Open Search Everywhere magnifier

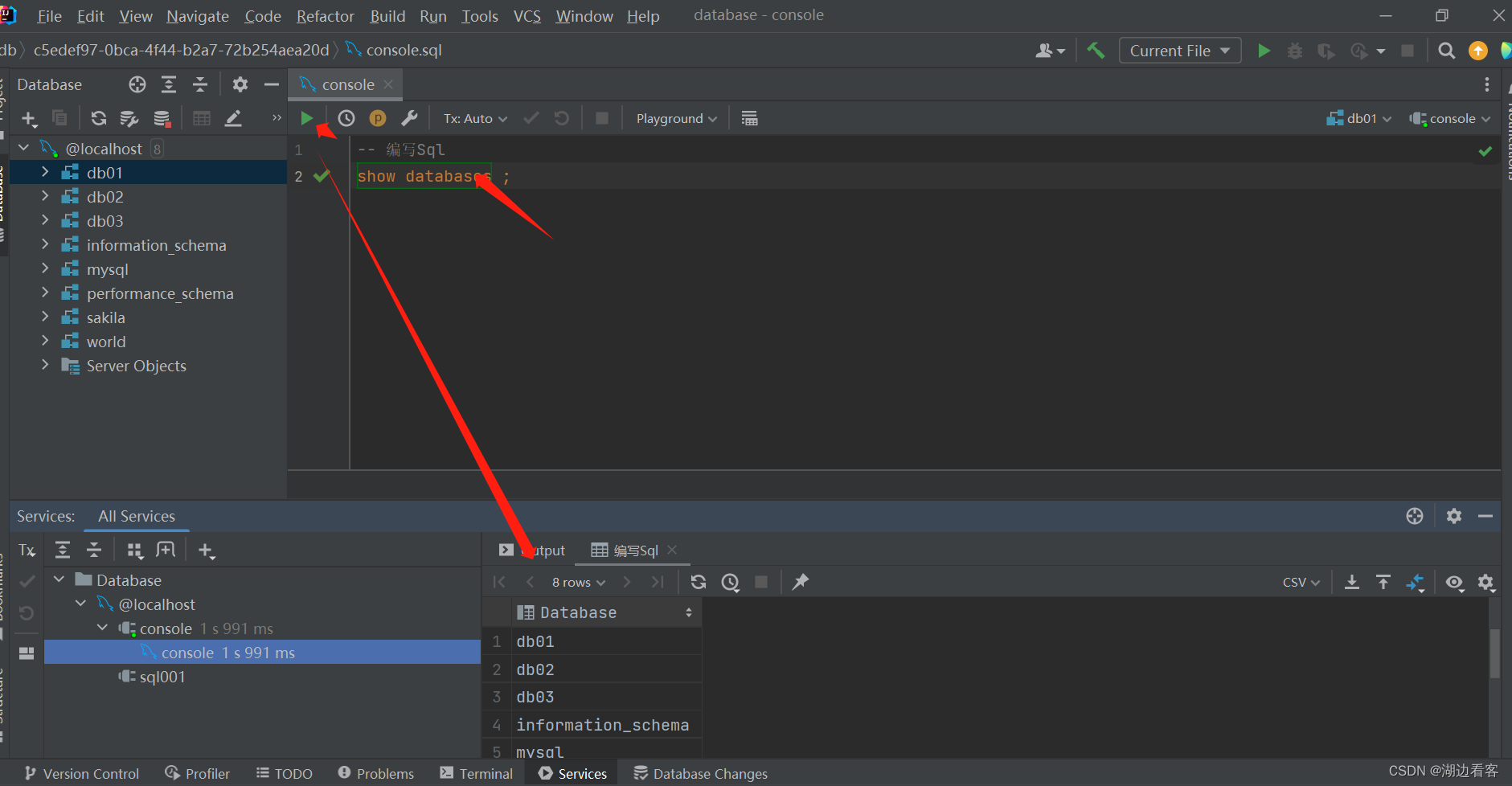(1446, 51)
